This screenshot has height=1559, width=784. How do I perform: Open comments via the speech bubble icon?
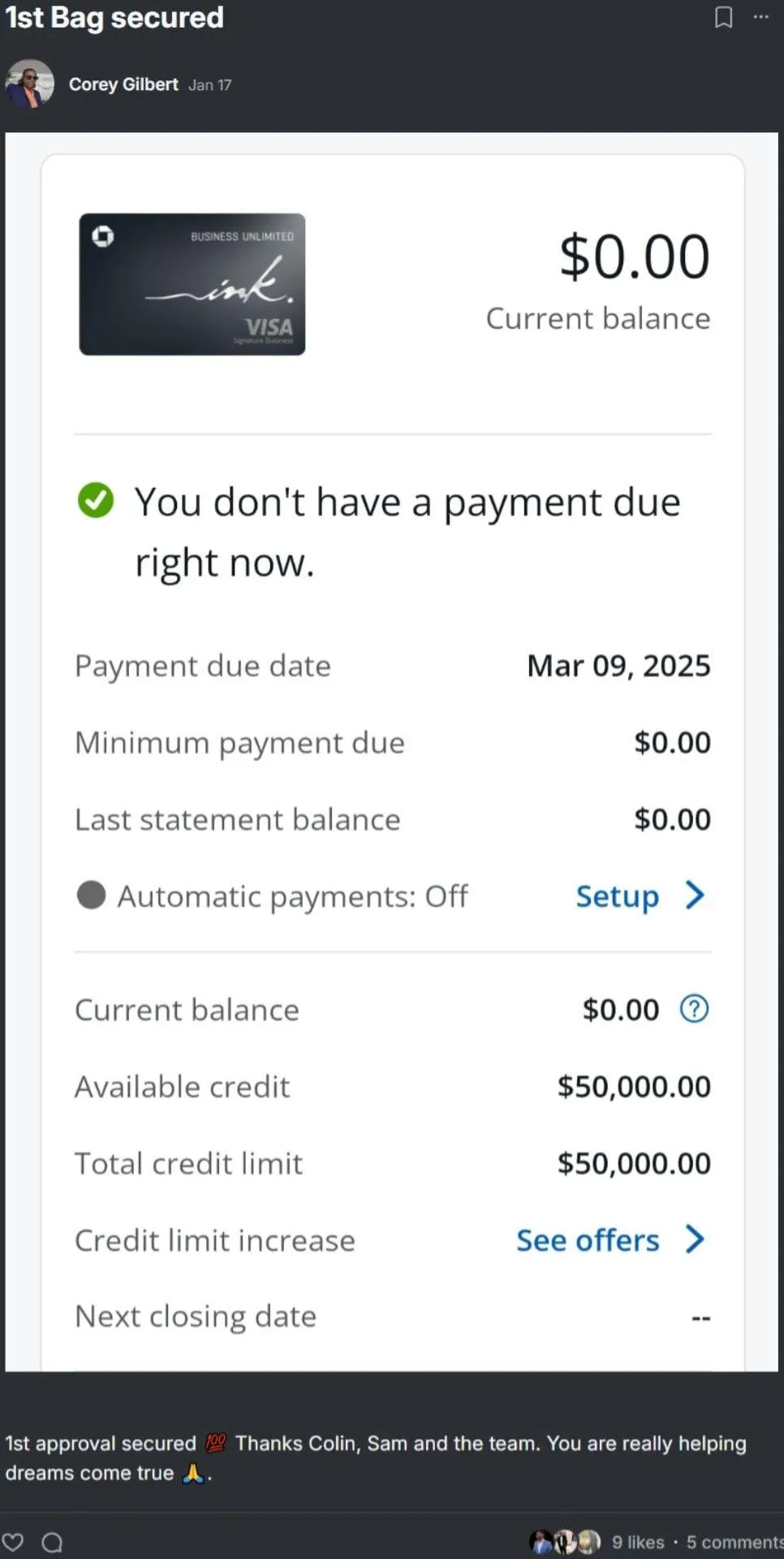52,1541
